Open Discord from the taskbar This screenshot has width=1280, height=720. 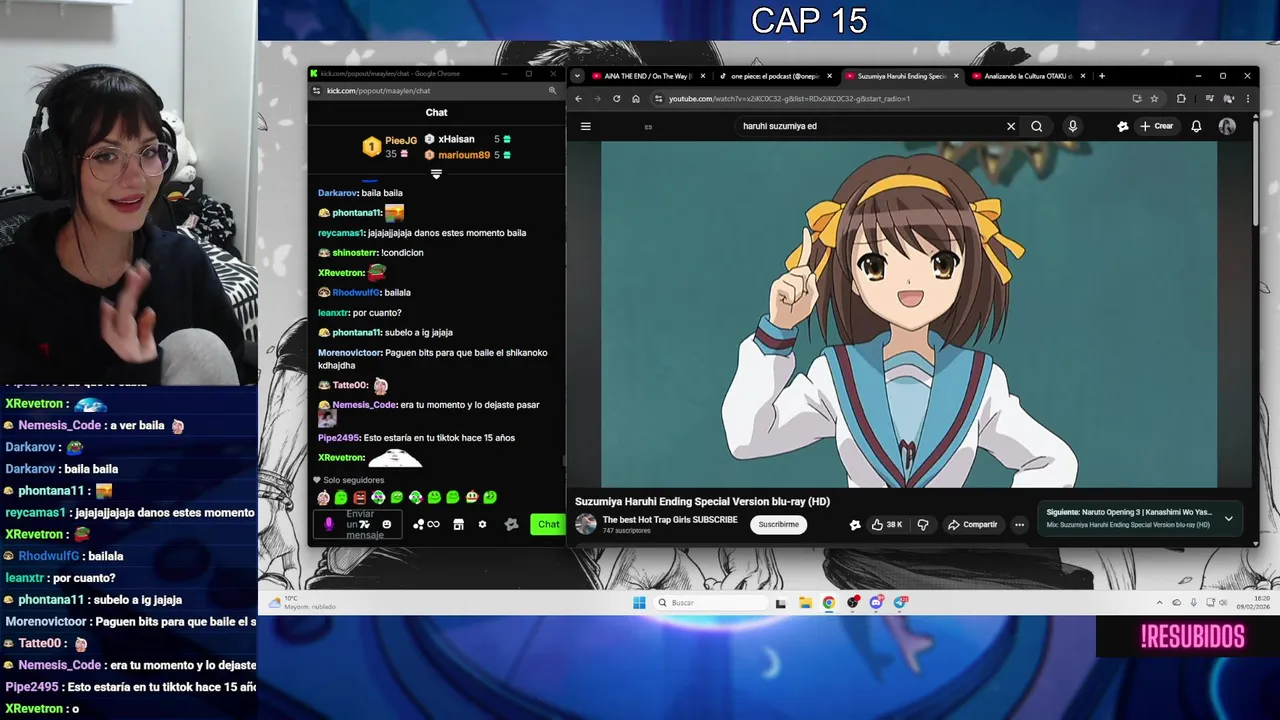(x=876, y=602)
